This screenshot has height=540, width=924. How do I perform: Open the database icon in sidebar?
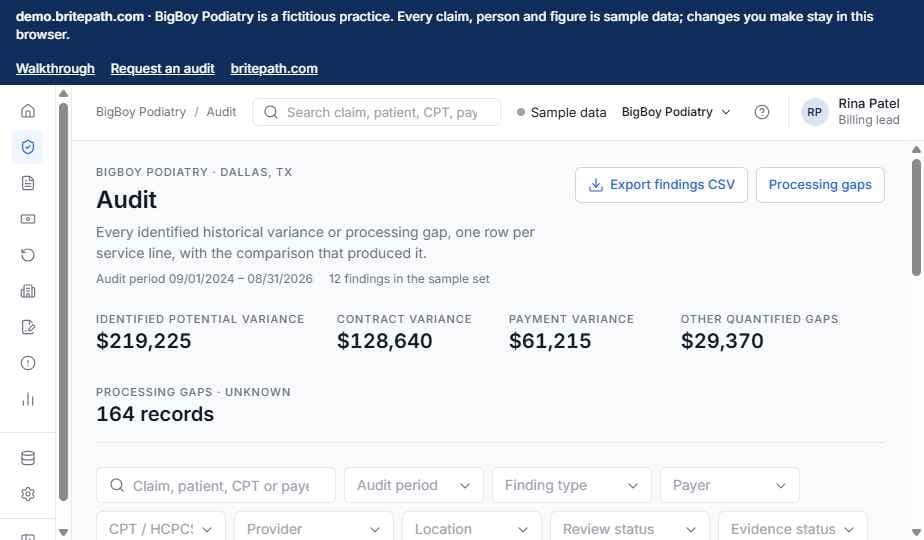(x=28, y=457)
